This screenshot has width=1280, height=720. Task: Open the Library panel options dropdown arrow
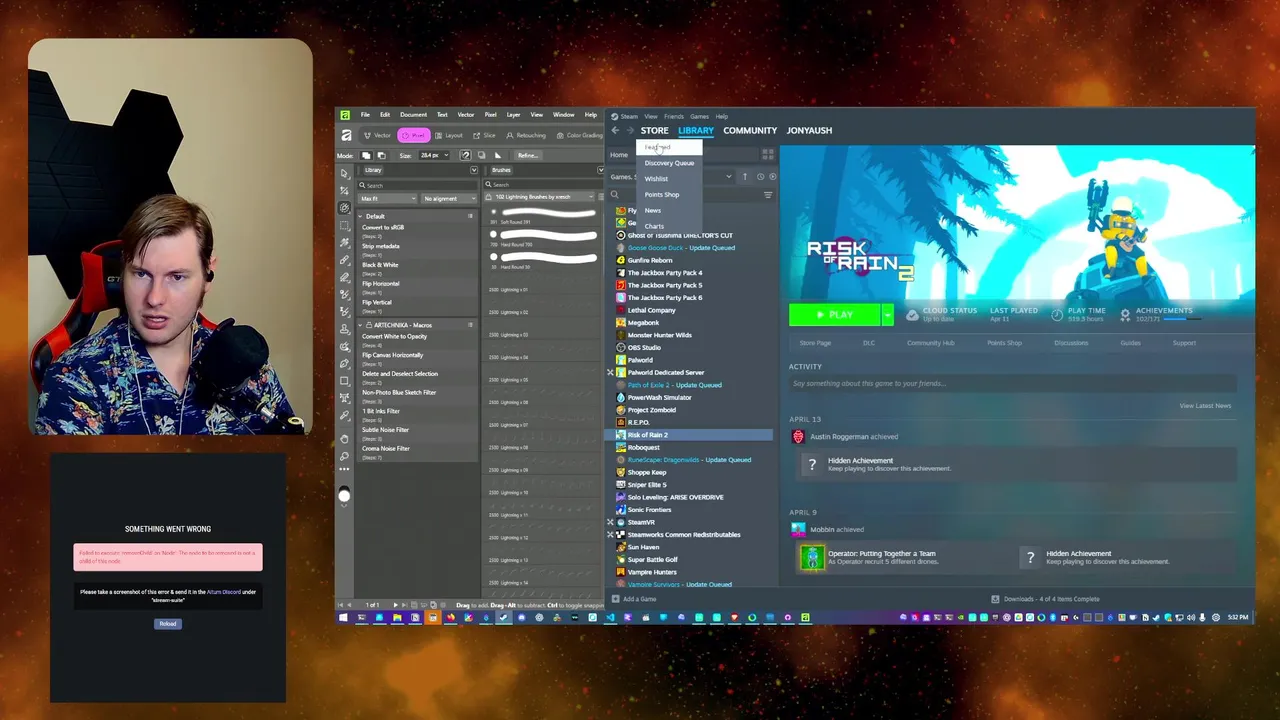[473, 170]
